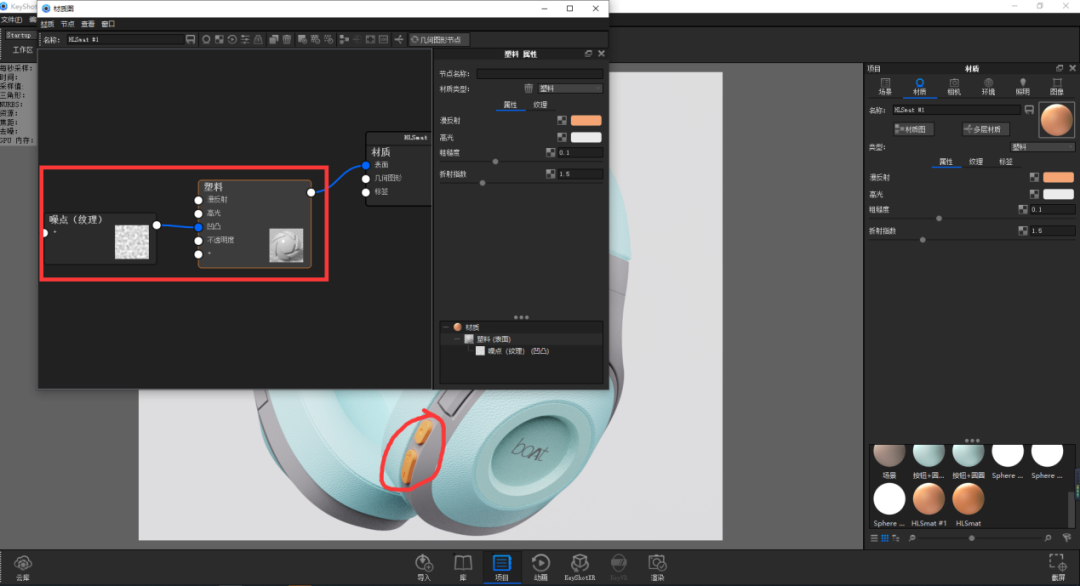1080x586 pixels.
Task: Open 云库 in the bottom toolbar
Action: [23, 568]
